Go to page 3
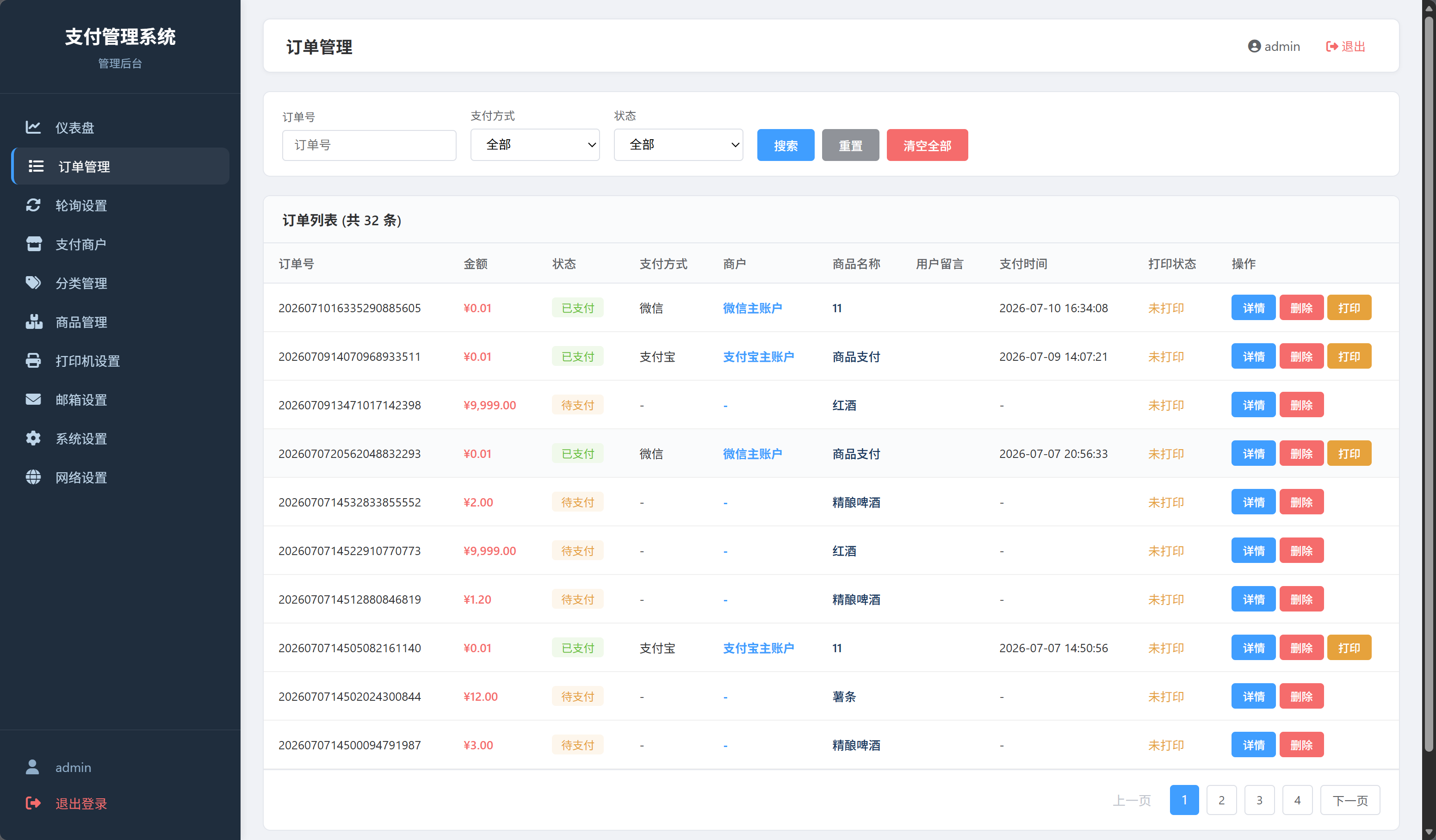This screenshot has height=840, width=1436. click(x=1259, y=800)
